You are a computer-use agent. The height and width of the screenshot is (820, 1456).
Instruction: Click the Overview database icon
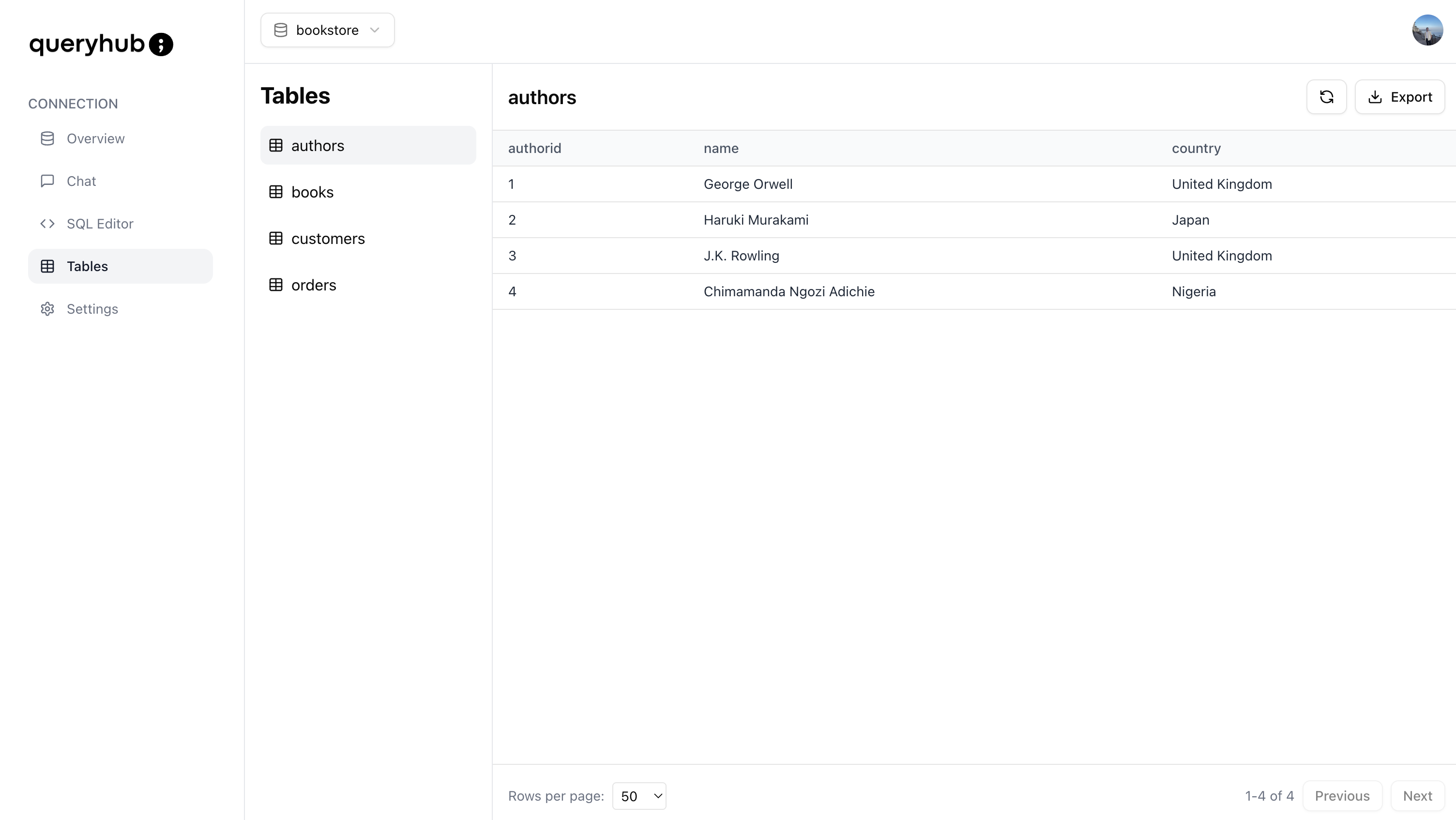pyautogui.click(x=47, y=138)
